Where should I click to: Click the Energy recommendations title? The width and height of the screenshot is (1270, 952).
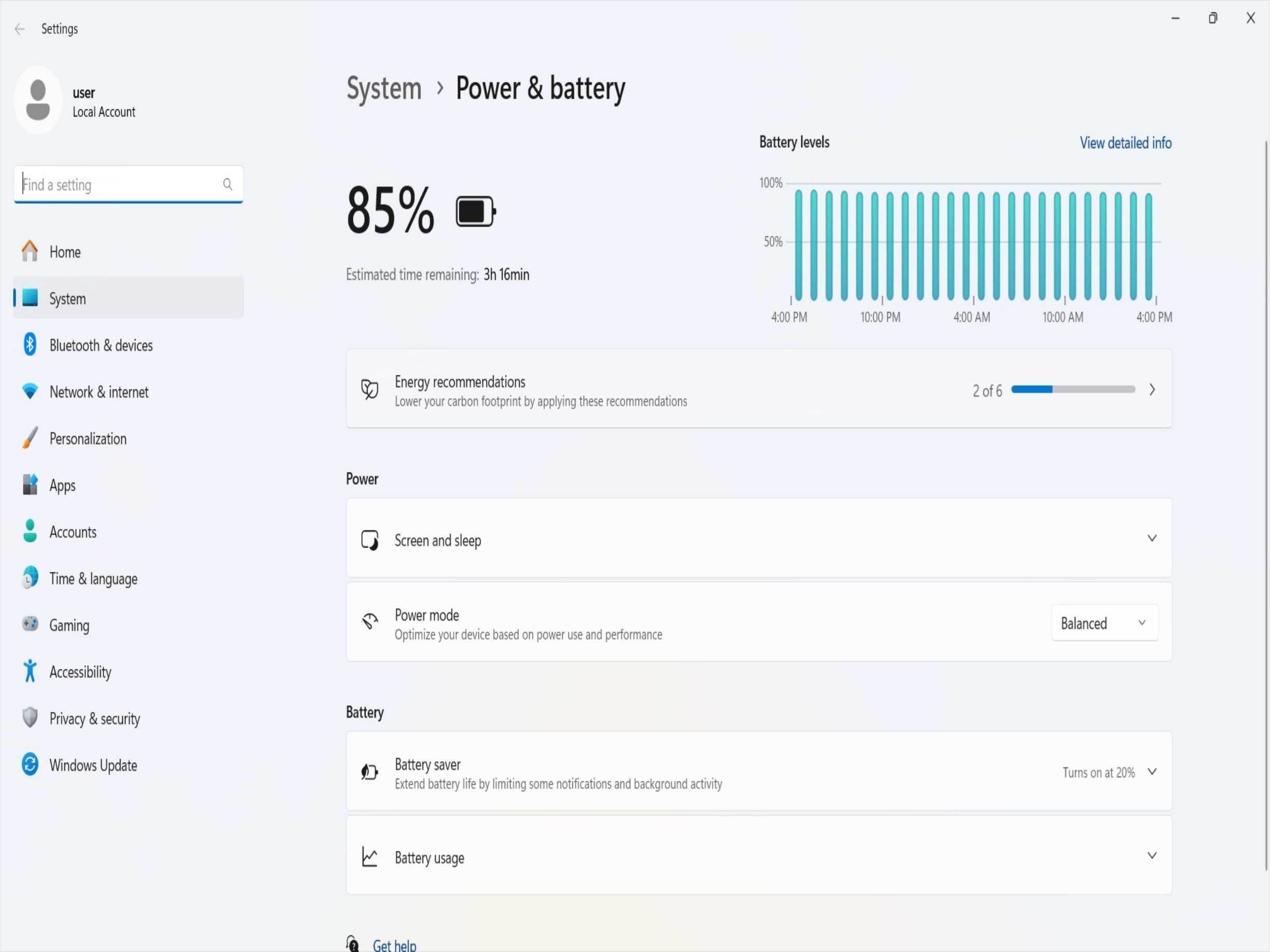pos(460,382)
